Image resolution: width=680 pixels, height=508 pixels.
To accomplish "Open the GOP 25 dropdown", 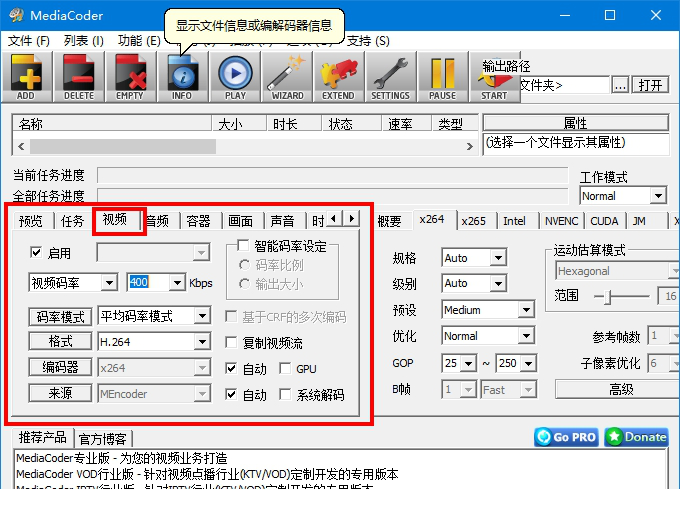I will click(x=468, y=363).
